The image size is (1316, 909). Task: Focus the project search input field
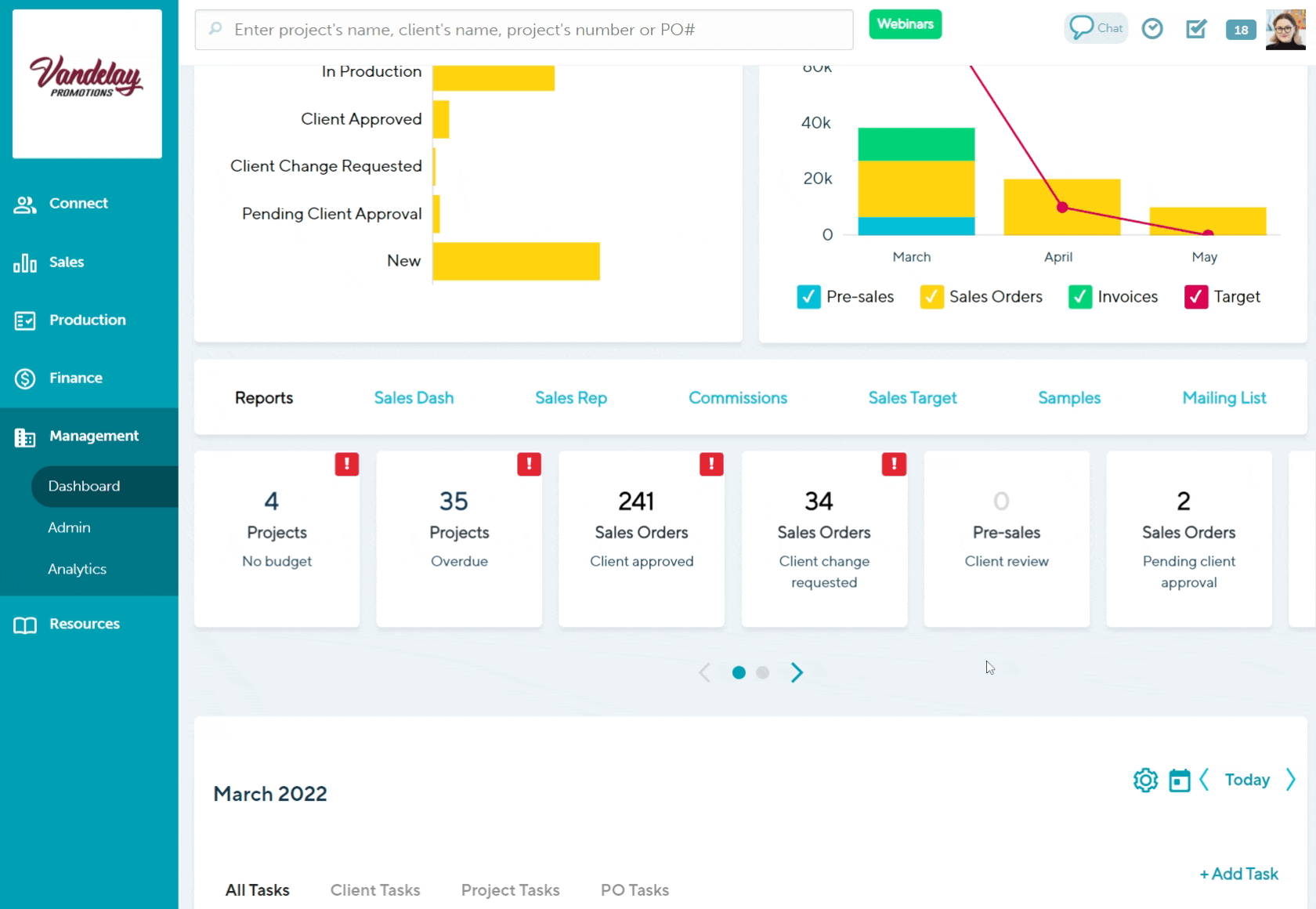523,30
